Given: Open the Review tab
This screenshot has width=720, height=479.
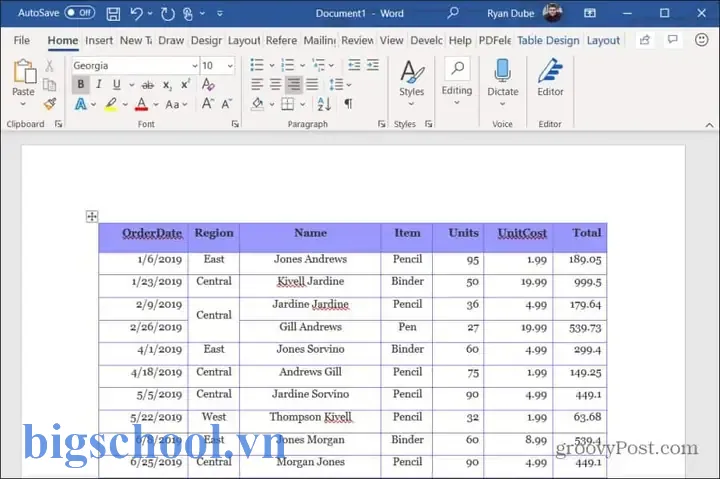Looking at the screenshot, I should tap(357, 40).
